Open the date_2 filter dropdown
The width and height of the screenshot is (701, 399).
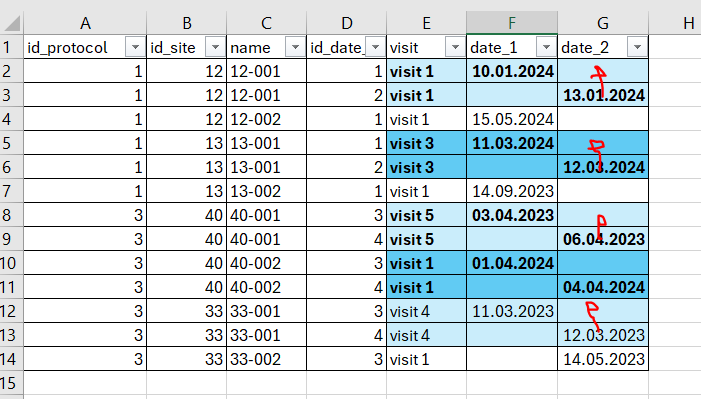638,47
